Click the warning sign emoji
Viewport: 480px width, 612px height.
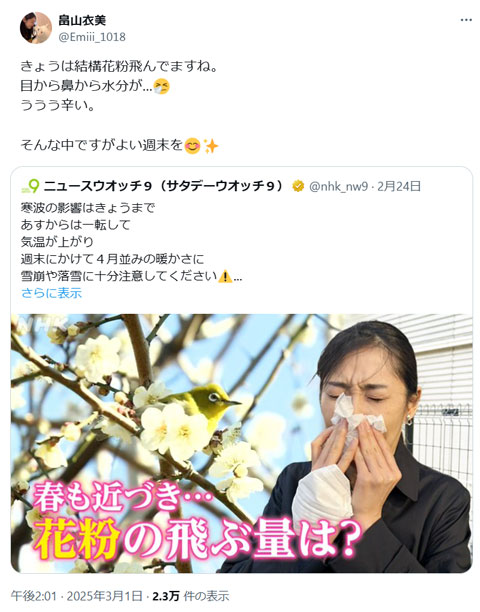pos(225,277)
